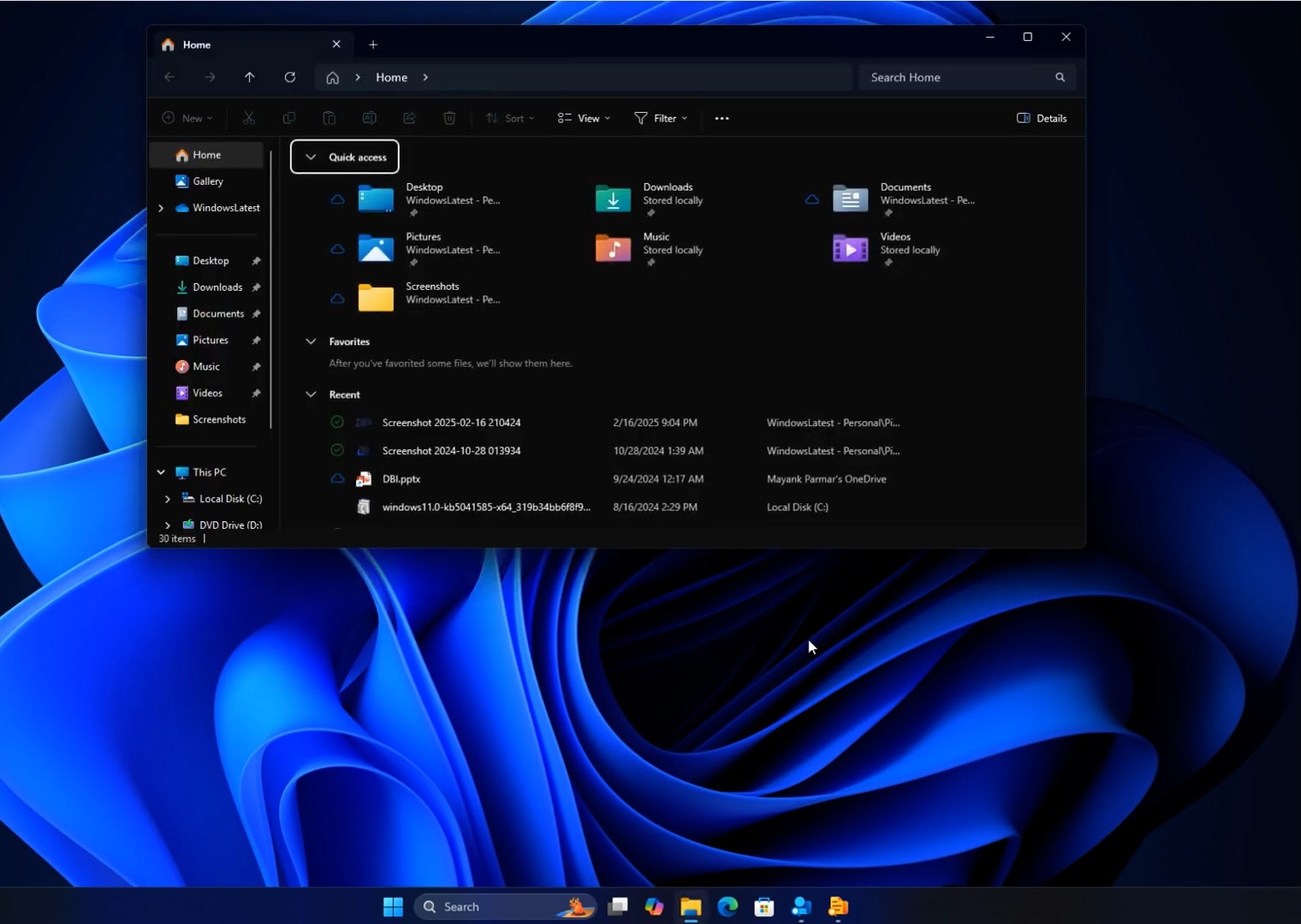Open the Music folder tile
The height and width of the screenshot is (924, 1301).
650,248
